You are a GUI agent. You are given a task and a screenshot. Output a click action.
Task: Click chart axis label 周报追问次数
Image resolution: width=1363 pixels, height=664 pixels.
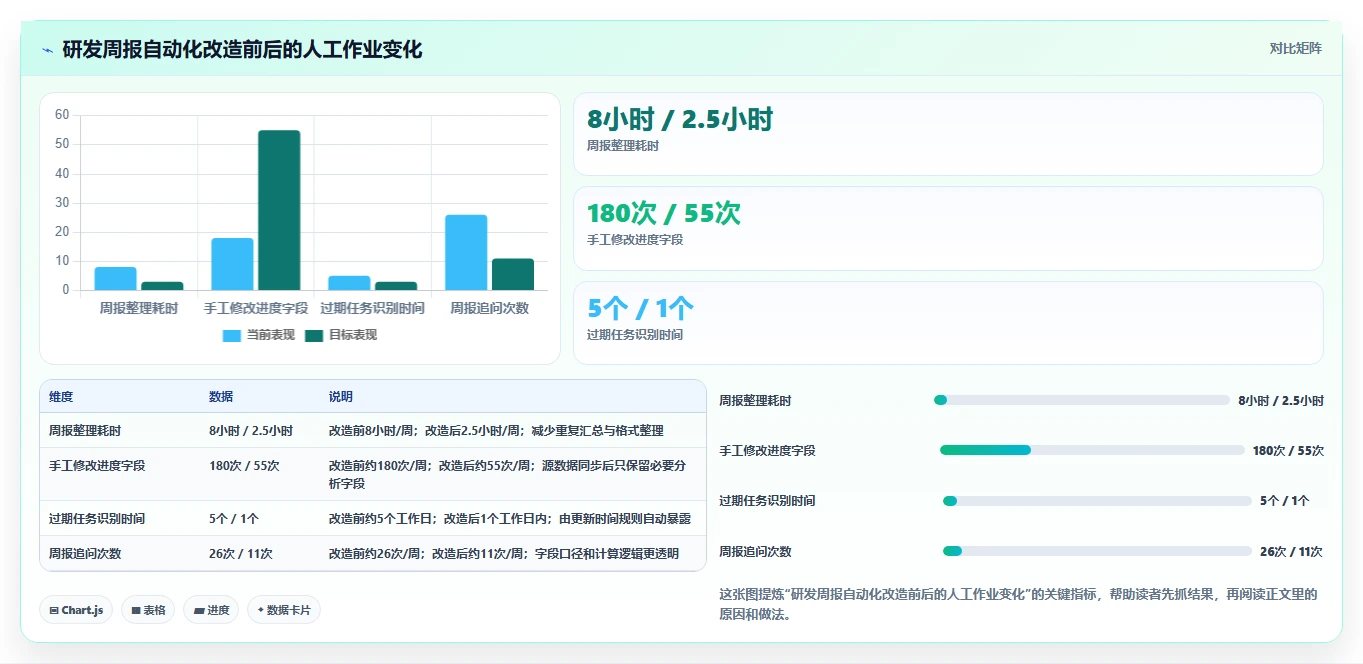[489, 308]
